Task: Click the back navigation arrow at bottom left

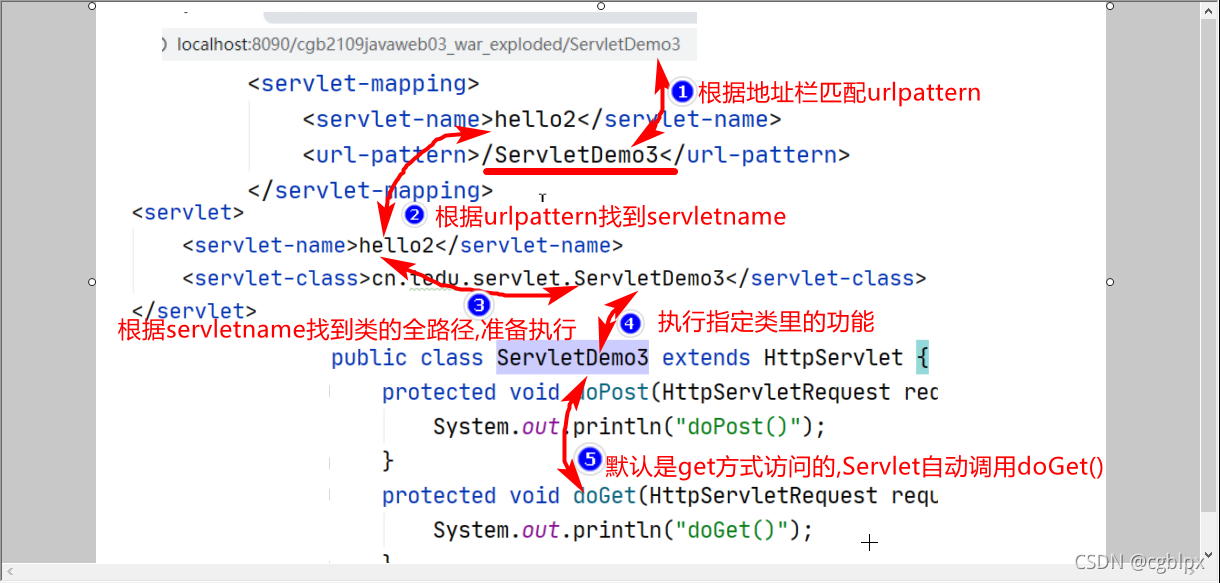Action: tap(10, 570)
